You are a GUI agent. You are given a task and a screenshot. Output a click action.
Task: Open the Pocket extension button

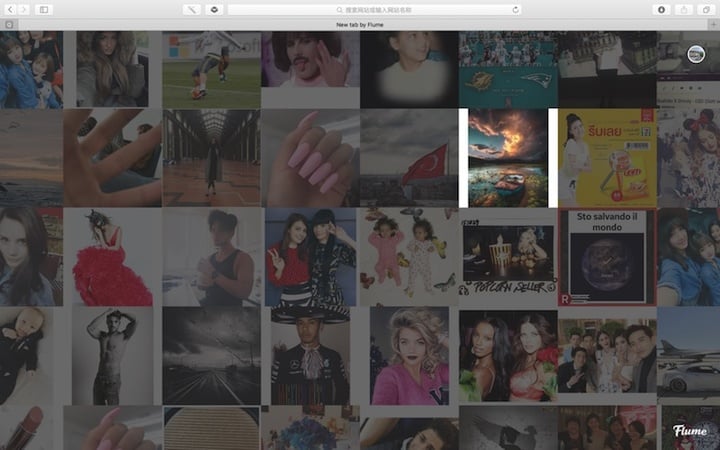pyautogui.click(x=214, y=9)
